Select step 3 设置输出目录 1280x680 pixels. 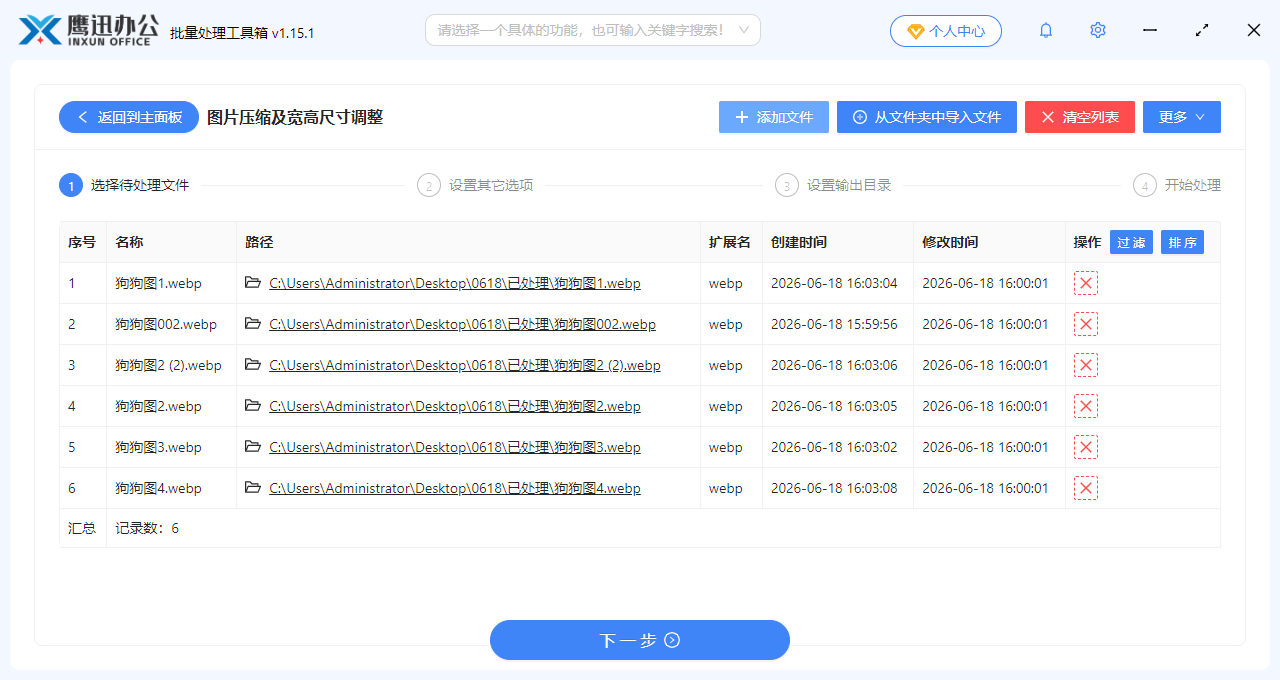coord(833,185)
